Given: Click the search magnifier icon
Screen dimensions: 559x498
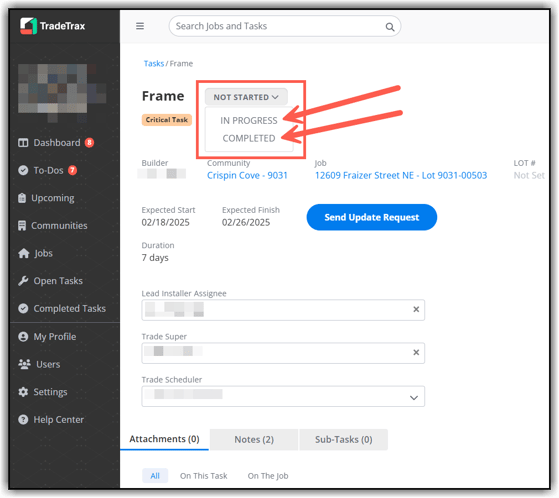Looking at the screenshot, I should coord(390,27).
